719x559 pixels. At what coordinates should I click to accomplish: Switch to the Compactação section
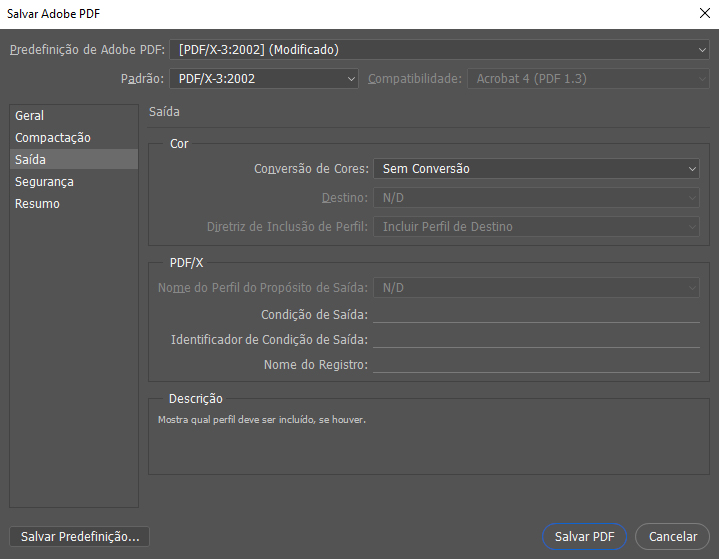click(52, 138)
